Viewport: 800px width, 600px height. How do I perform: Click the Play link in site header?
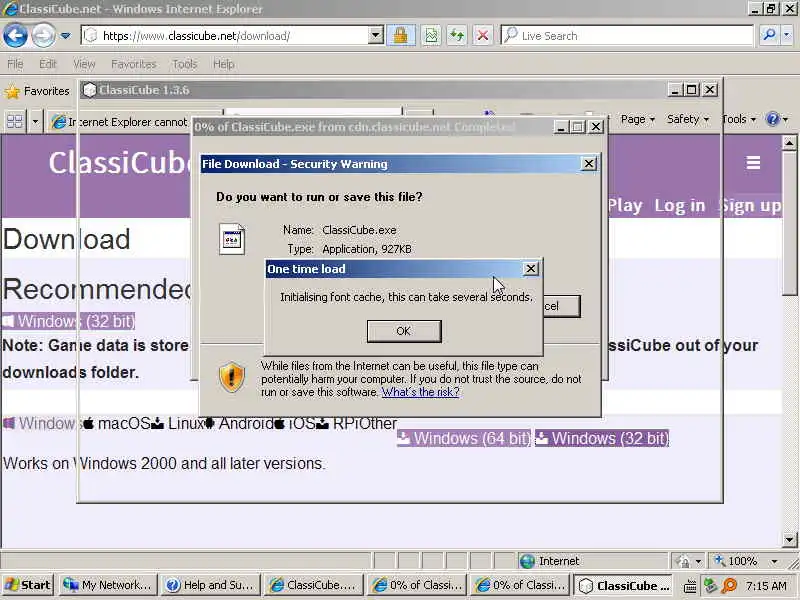(624, 206)
